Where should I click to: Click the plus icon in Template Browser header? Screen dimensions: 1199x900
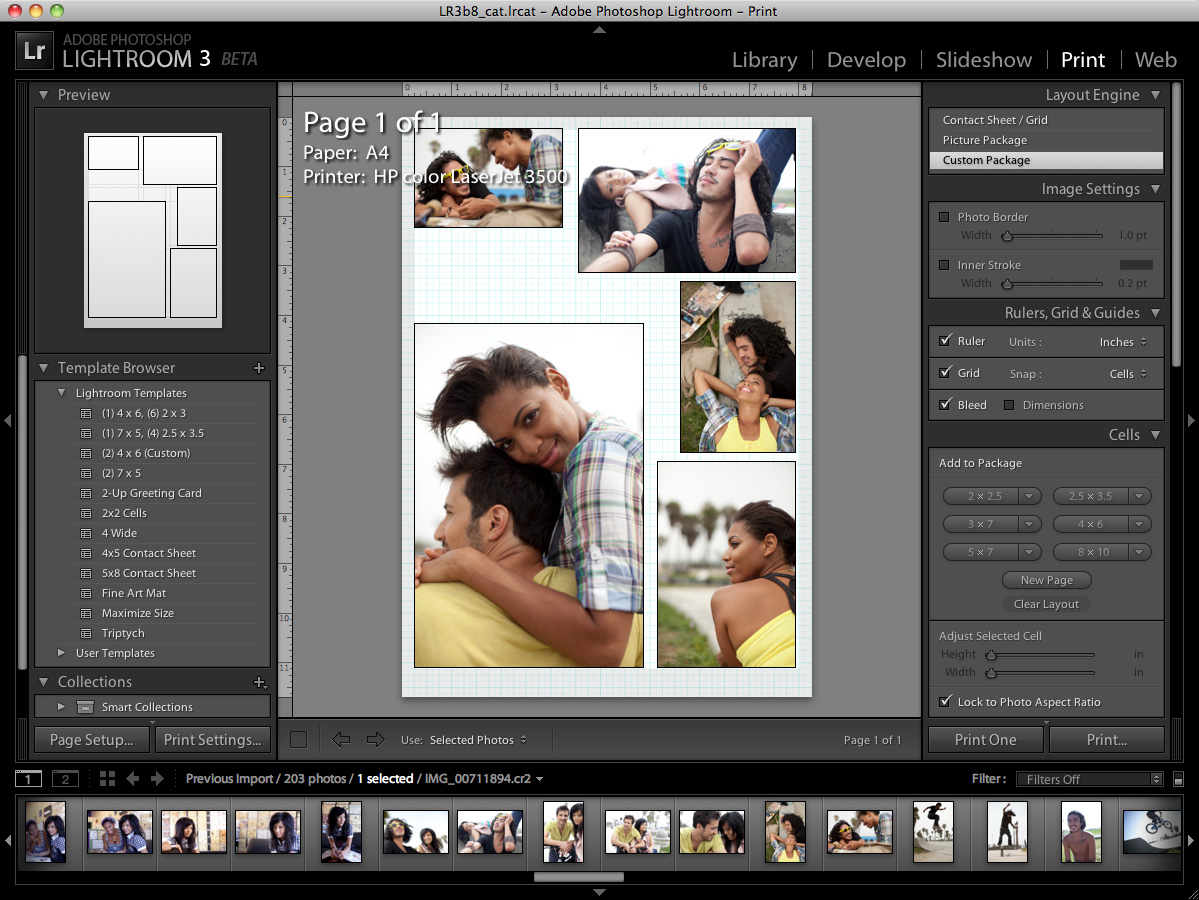(x=259, y=368)
